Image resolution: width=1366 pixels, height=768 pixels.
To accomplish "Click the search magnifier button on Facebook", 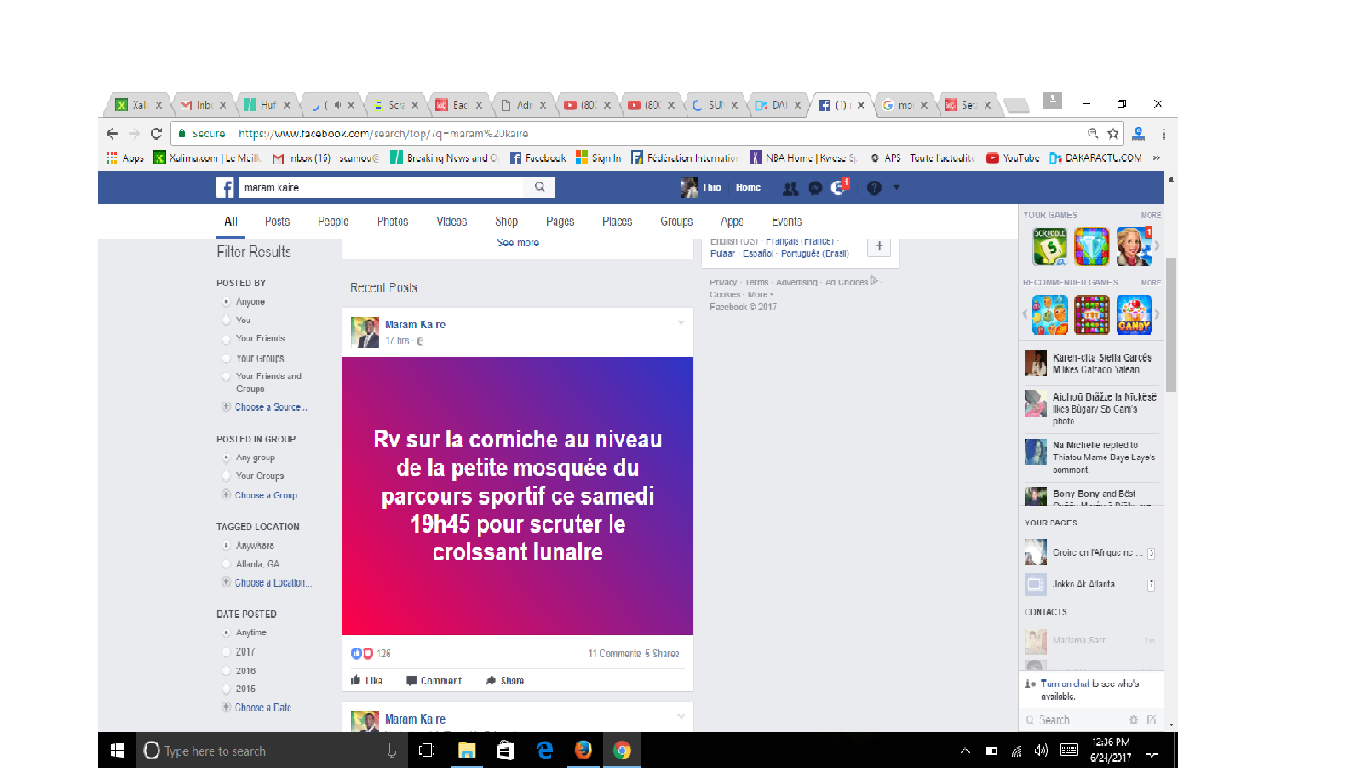I will (539, 187).
